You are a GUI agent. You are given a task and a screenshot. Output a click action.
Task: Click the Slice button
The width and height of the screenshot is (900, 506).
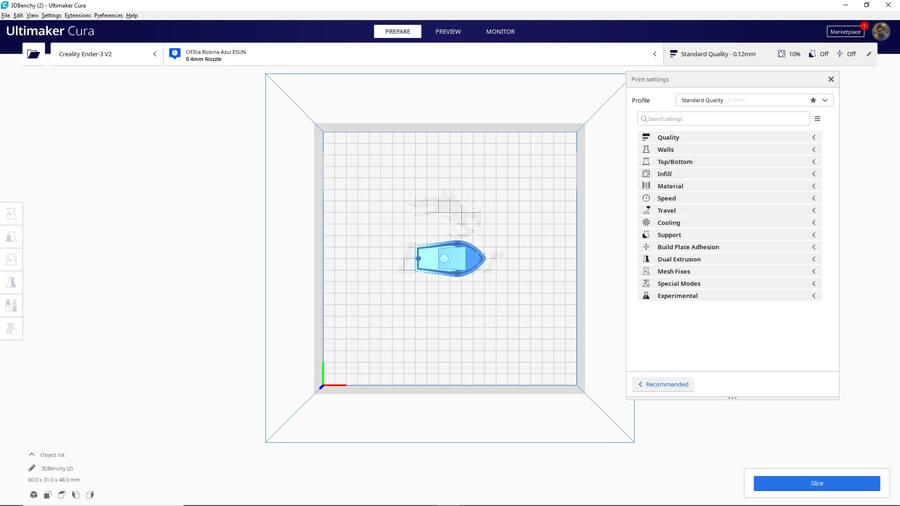(816, 483)
